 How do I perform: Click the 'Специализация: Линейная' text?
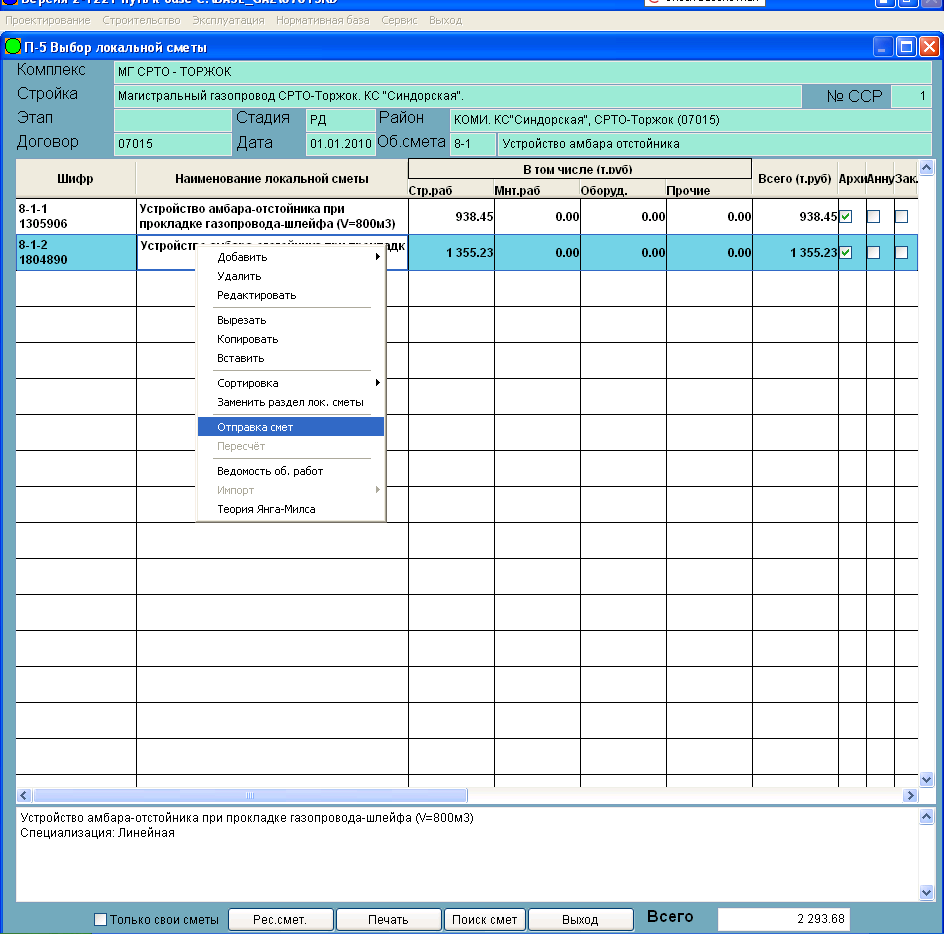pyautogui.click(x=98, y=833)
